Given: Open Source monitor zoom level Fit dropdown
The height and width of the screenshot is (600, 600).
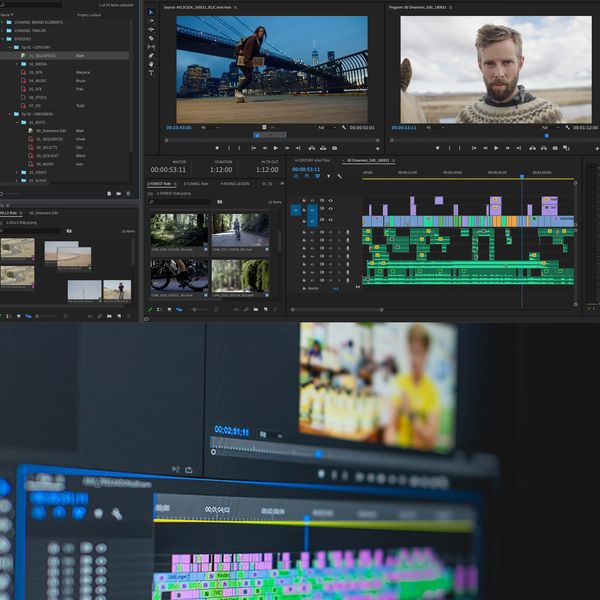Looking at the screenshot, I should 207,128.
